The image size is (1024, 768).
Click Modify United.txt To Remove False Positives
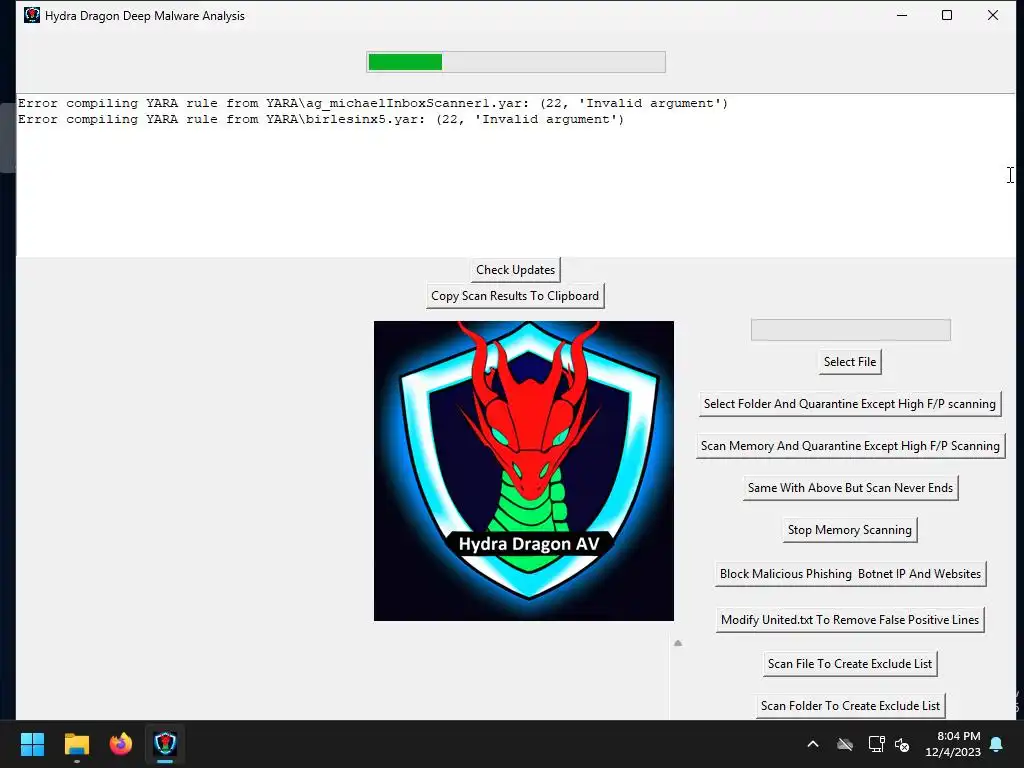click(850, 620)
